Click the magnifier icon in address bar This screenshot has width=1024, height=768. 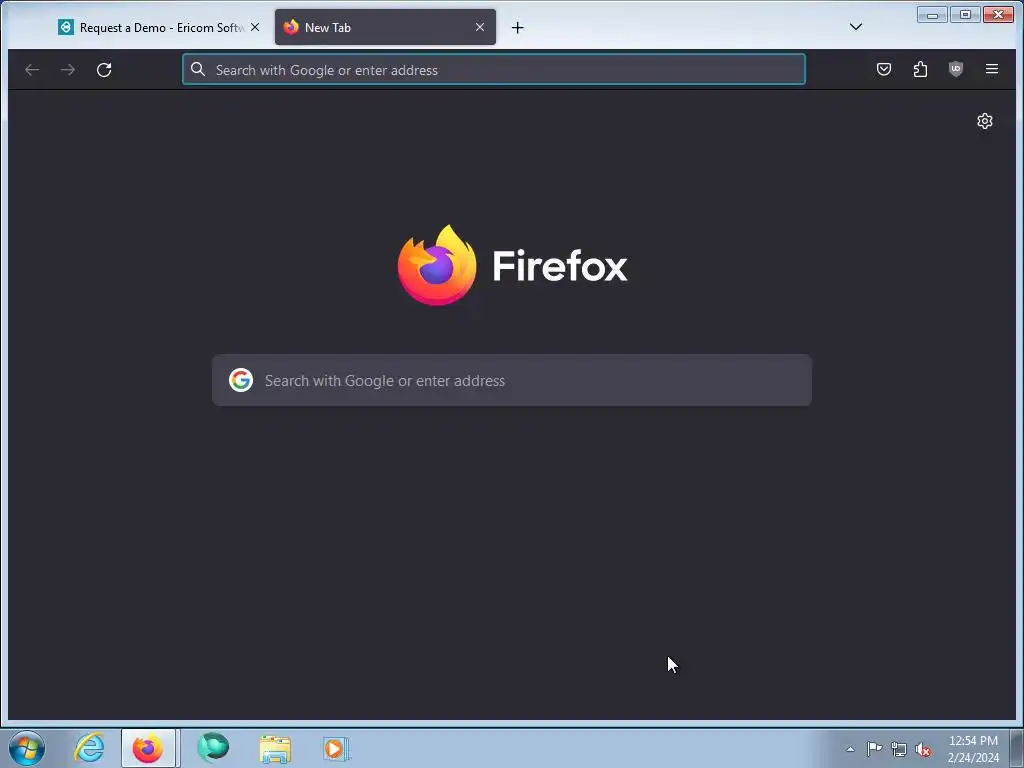click(198, 69)
